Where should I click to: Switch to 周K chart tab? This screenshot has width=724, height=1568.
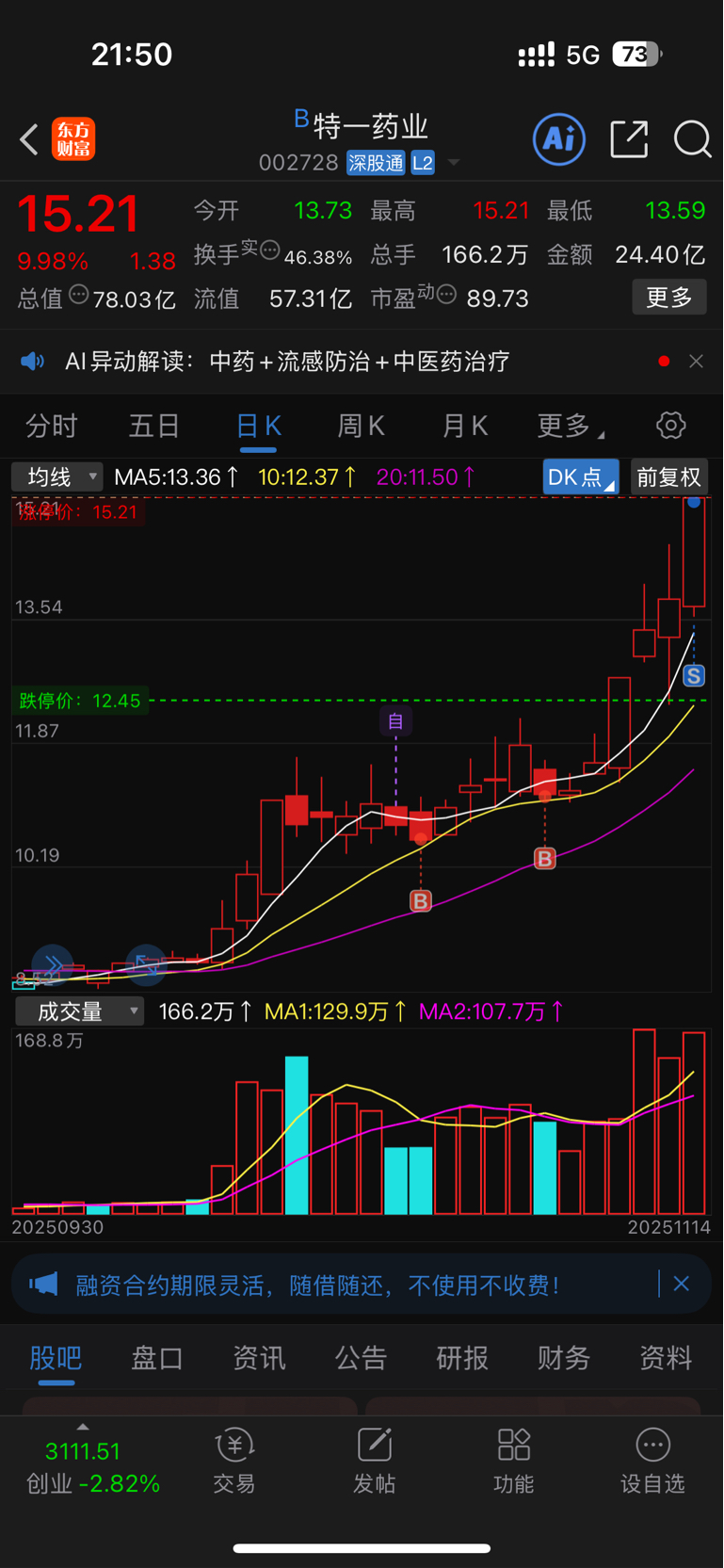pyautogui.click(x=362, y=427)
